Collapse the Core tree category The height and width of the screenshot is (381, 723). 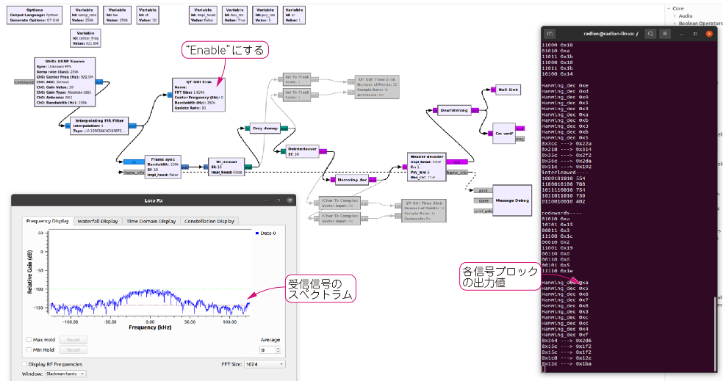pos(668,8)
